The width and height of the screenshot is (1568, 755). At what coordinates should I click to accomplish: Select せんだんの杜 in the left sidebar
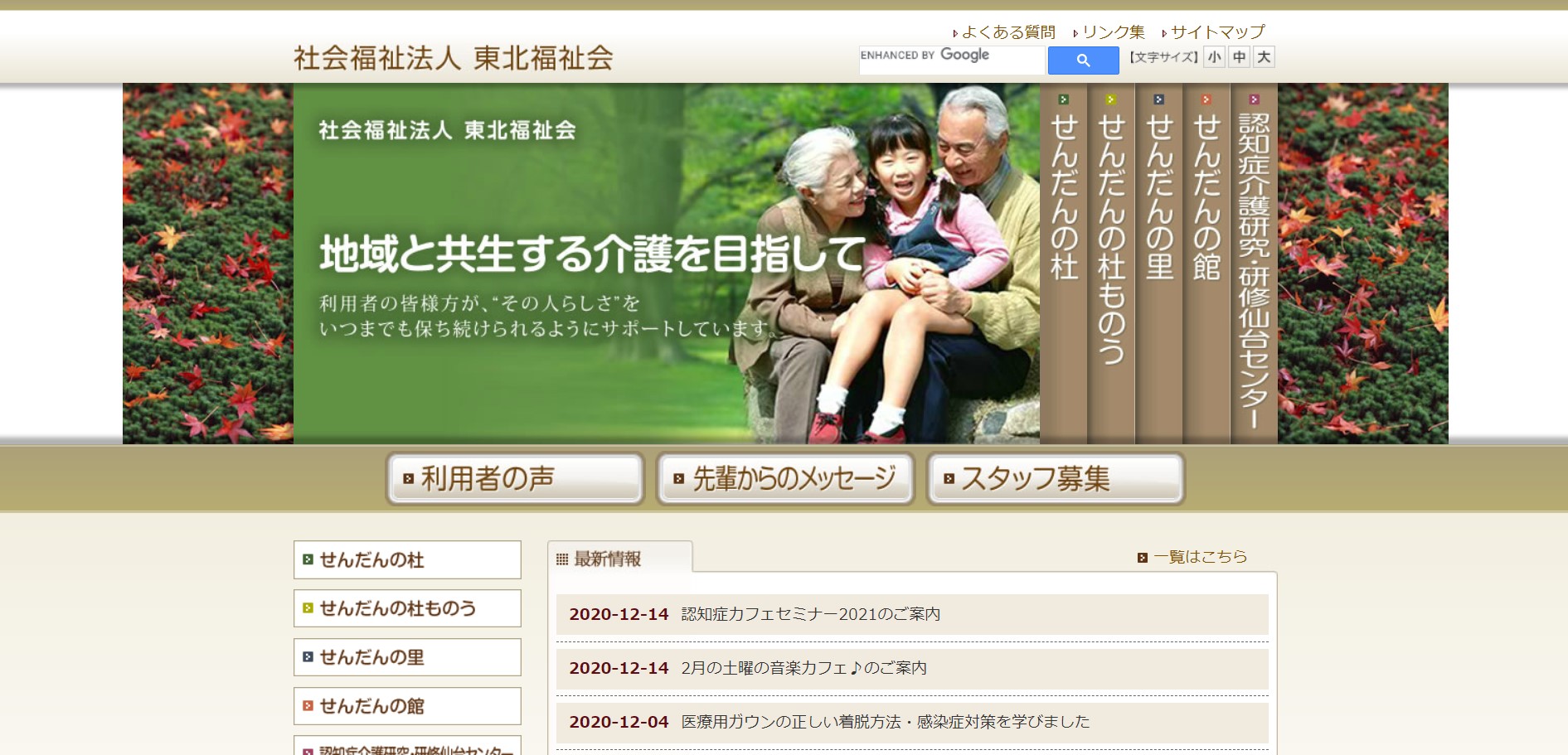[x=407, y=560]
